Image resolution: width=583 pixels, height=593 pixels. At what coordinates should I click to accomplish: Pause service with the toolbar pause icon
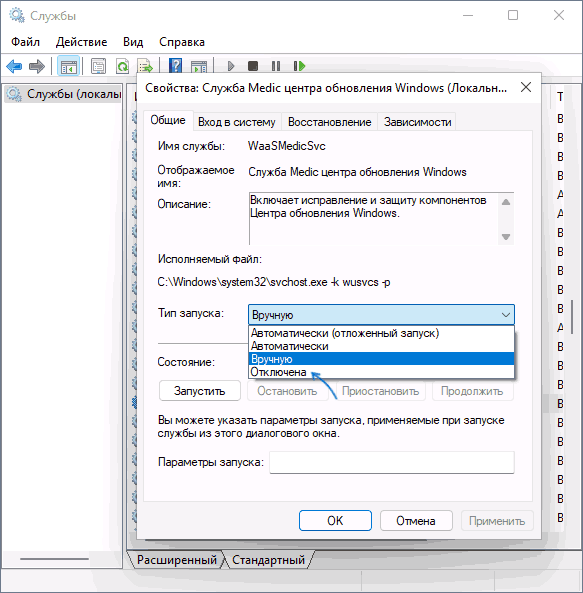pos(276,67)
